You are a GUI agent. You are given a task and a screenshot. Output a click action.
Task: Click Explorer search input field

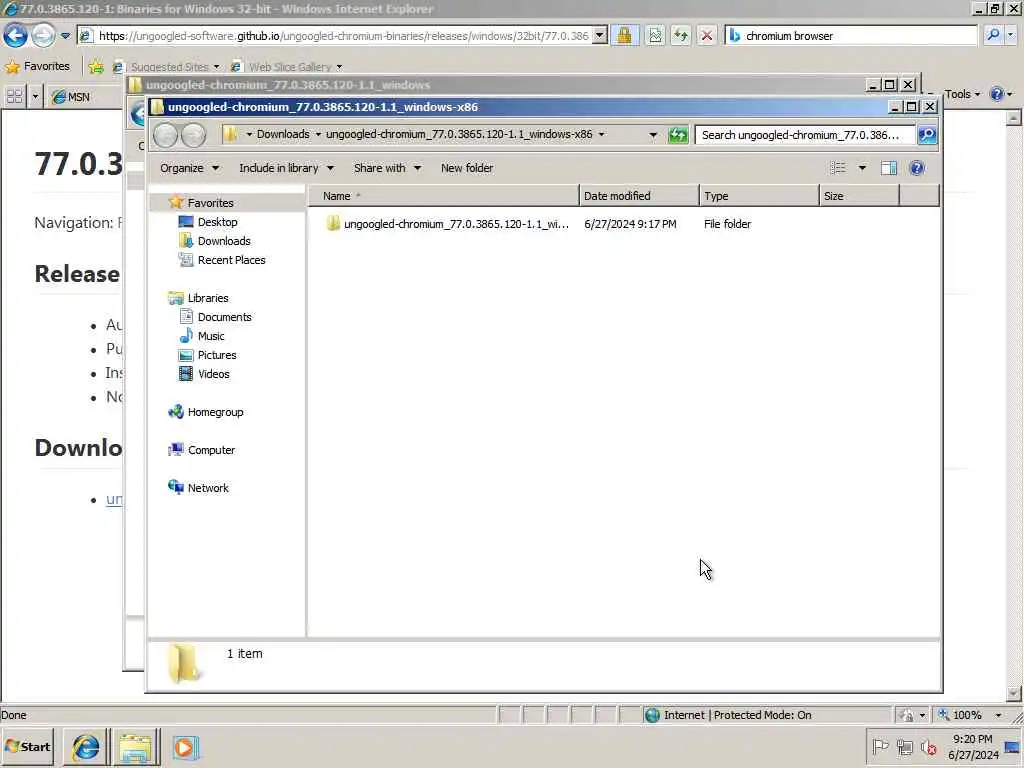(805, 135)
